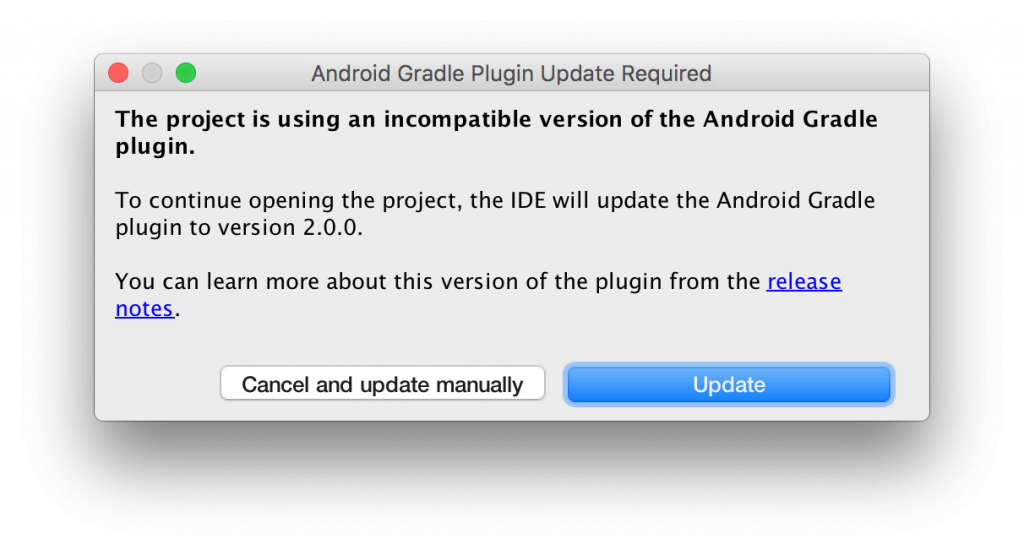Click the word 'notes' in the link
This screenshot has width=1024, height=556.
(x=144, y=308)
